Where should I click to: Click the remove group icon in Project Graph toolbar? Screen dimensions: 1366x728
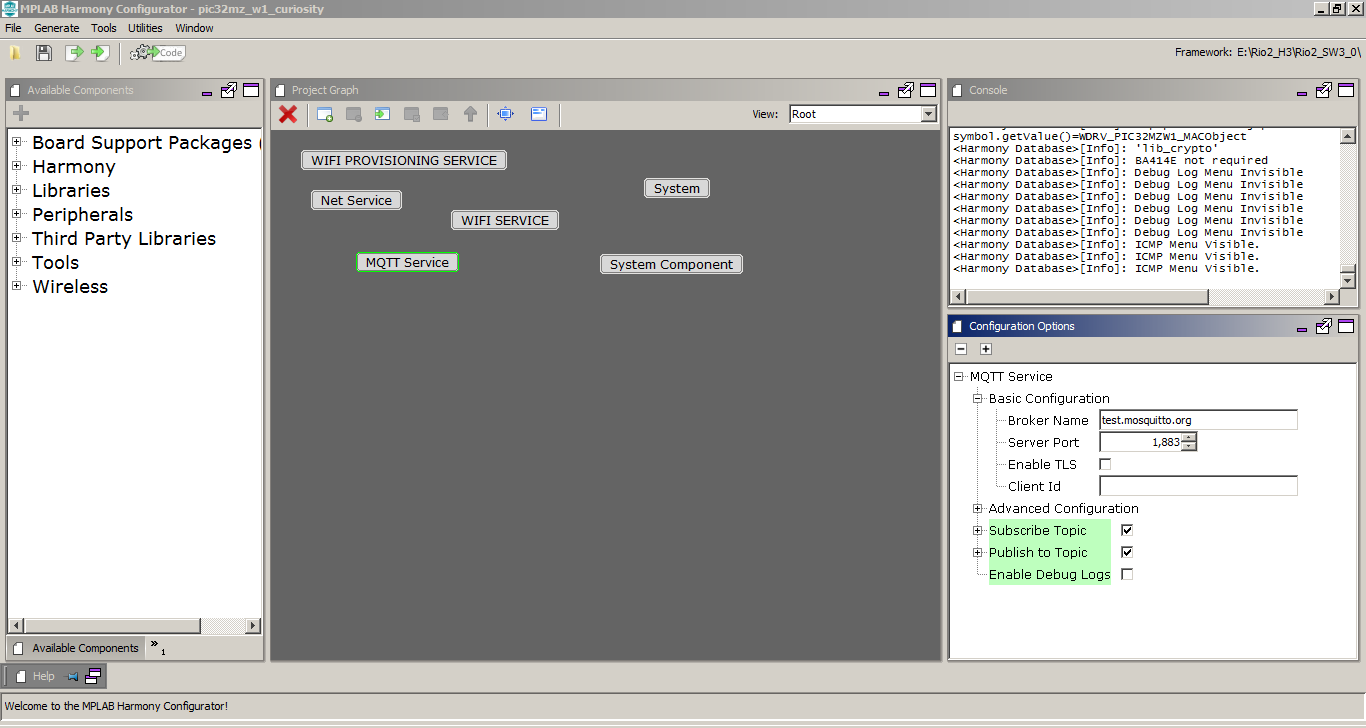pos(353,114)
